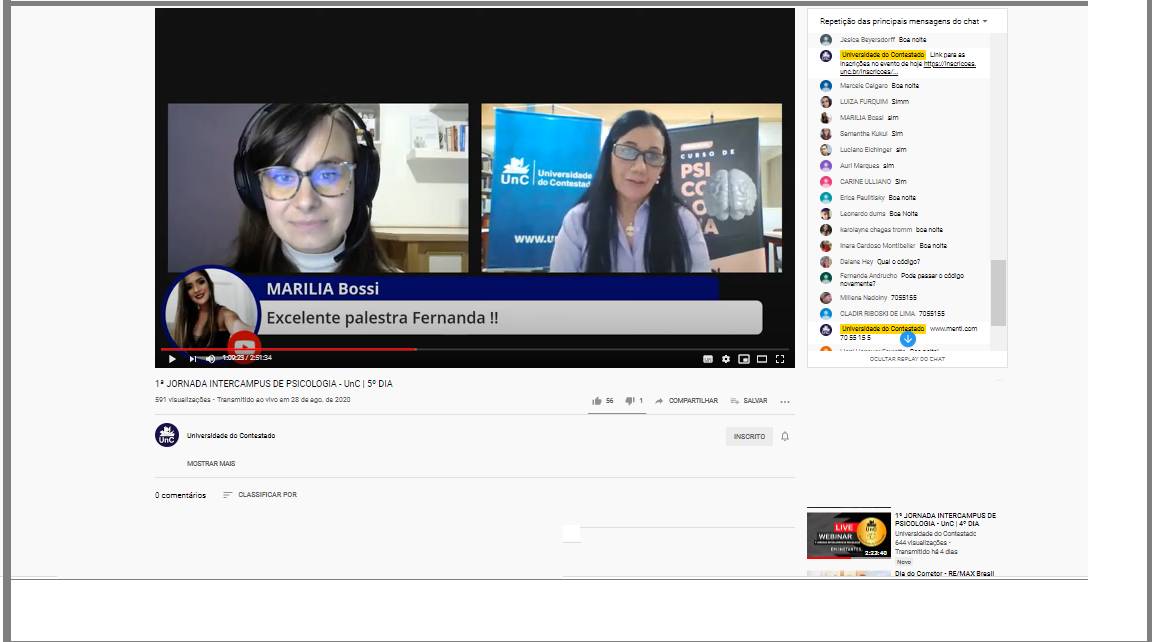Click OCULTAR REPLAY DO CHAT
Viewport: 1152px width, 642px height.
point(906,358)
